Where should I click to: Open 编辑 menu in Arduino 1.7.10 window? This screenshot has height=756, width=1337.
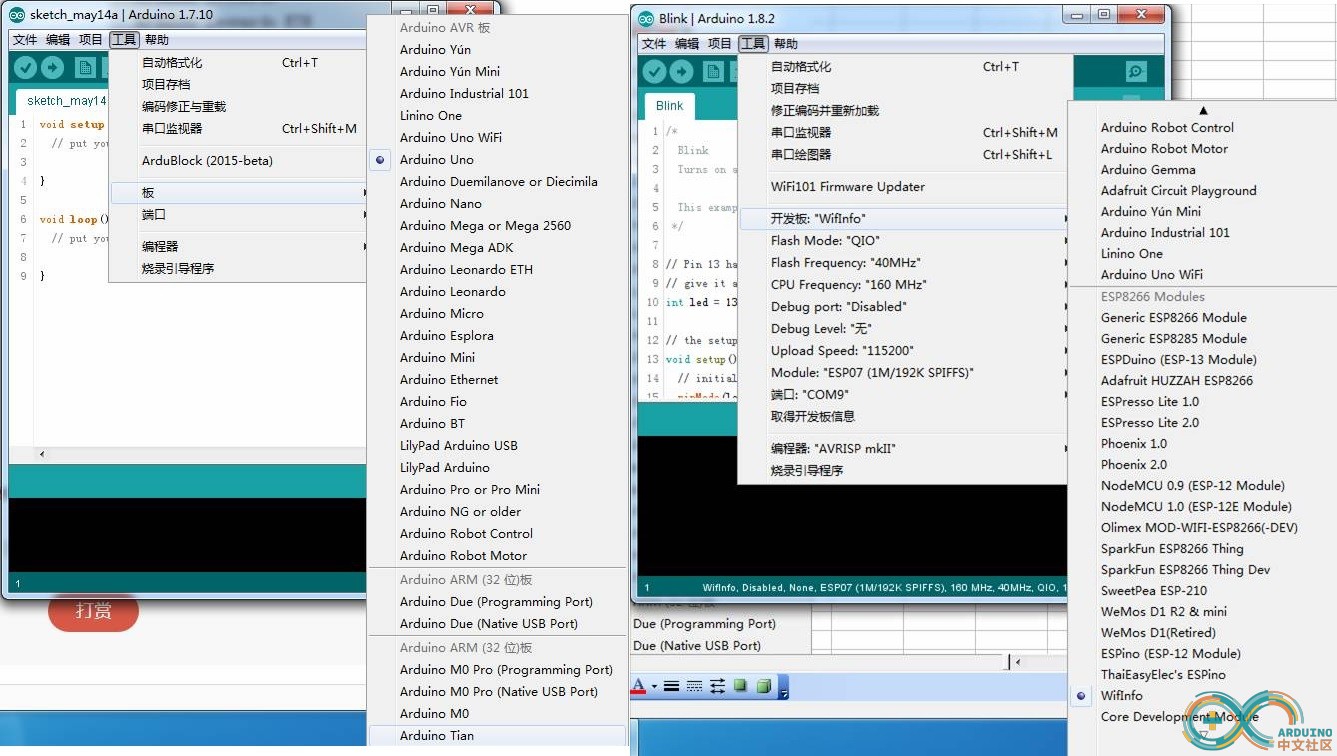pyautogui.click(x=58, y=40)
